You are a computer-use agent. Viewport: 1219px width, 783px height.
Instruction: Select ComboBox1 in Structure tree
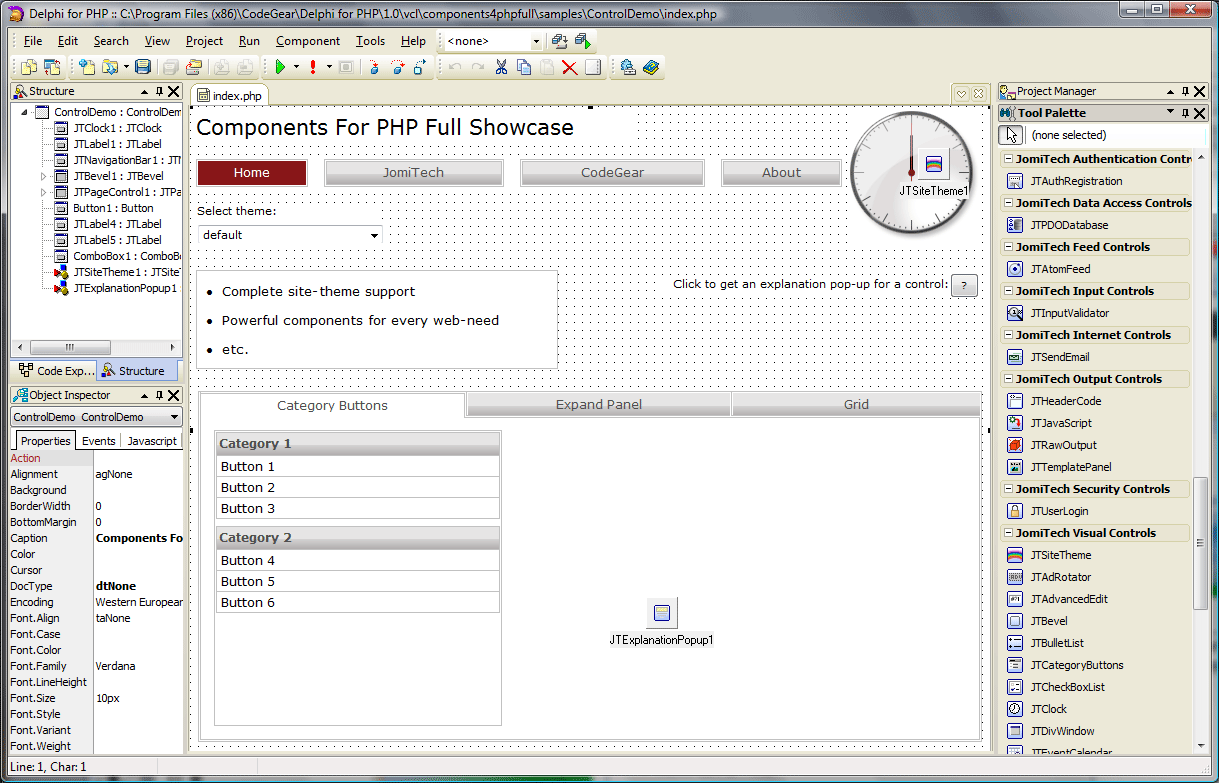[127, 256]
